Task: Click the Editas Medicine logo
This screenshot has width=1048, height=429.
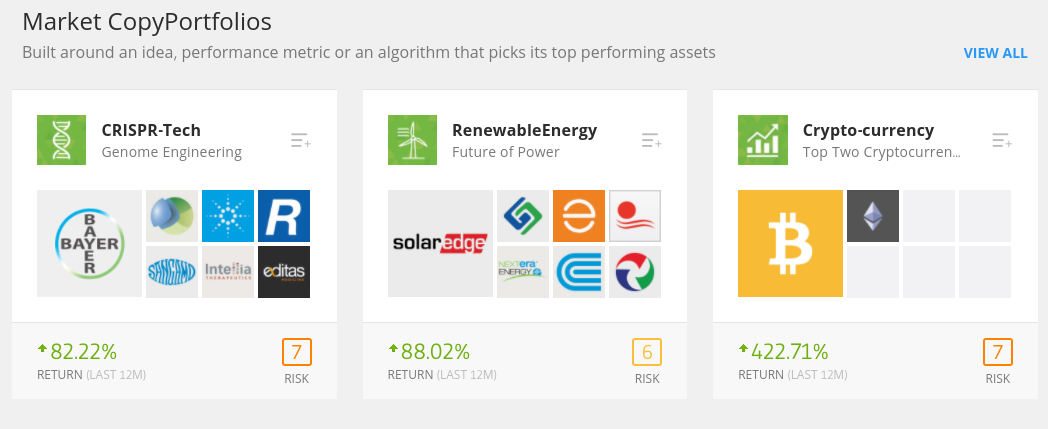Action: pyautogui.click(x=284, y=272)
